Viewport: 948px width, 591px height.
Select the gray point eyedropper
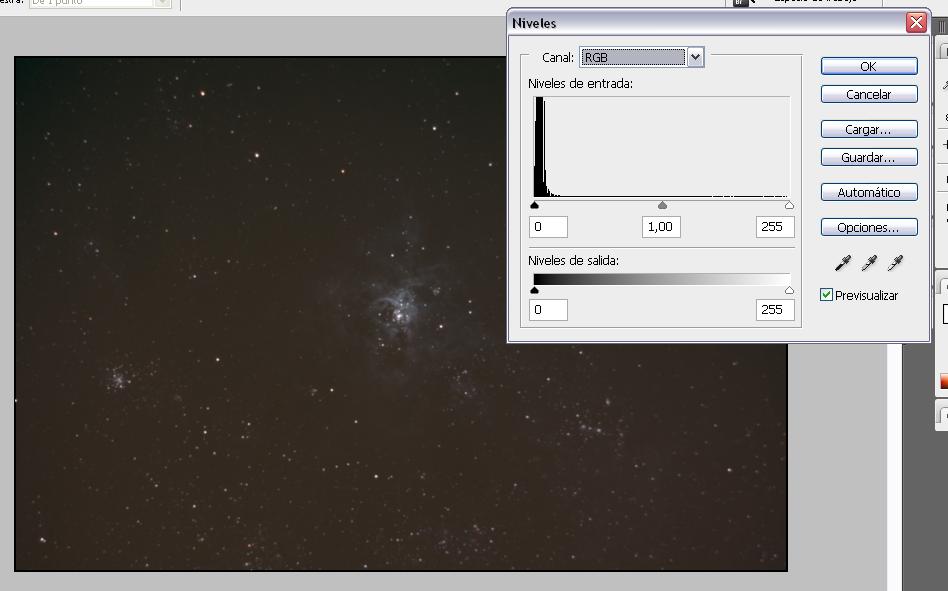[869, 262]
